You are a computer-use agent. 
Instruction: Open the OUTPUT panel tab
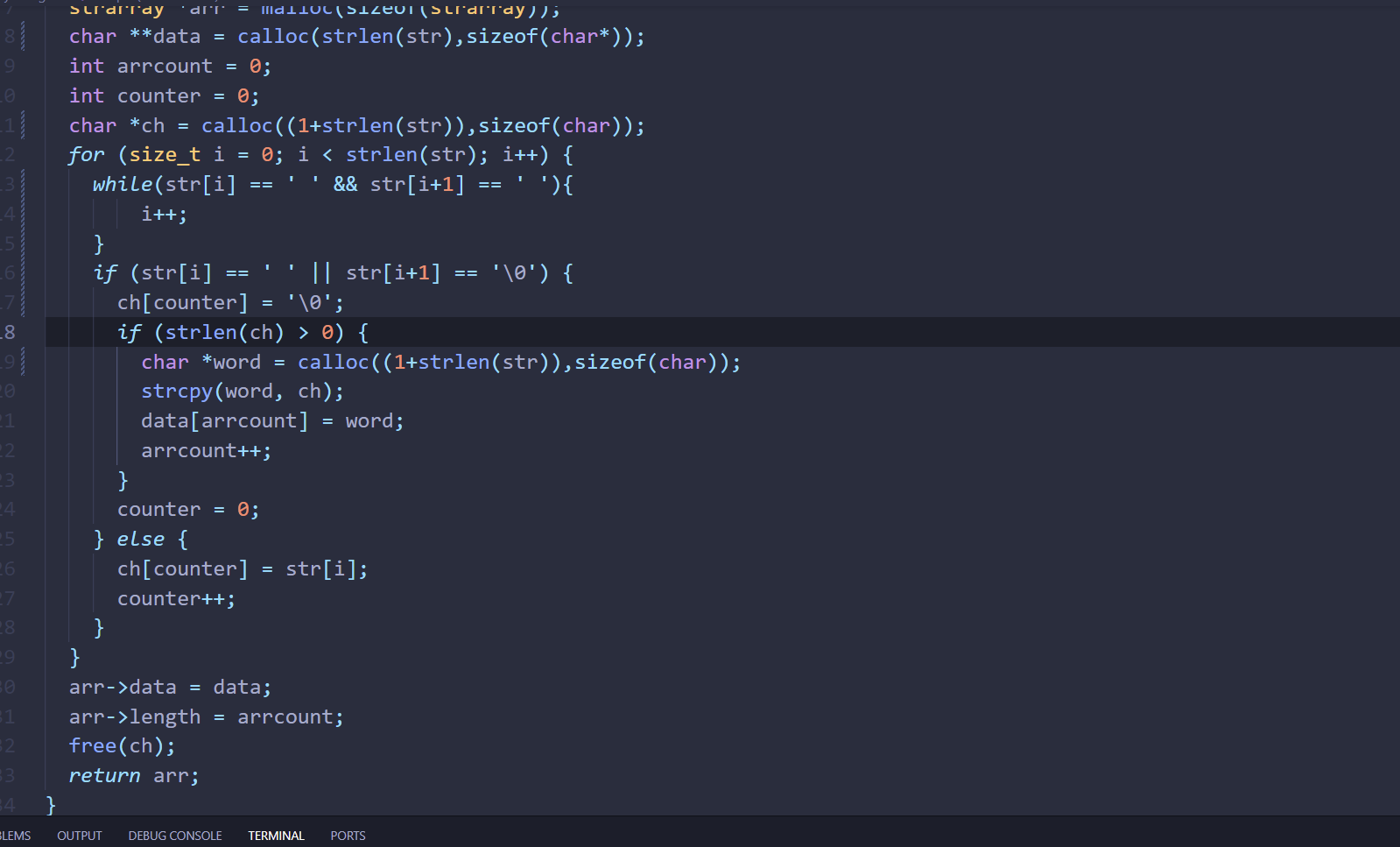click(x=79, y=836)
